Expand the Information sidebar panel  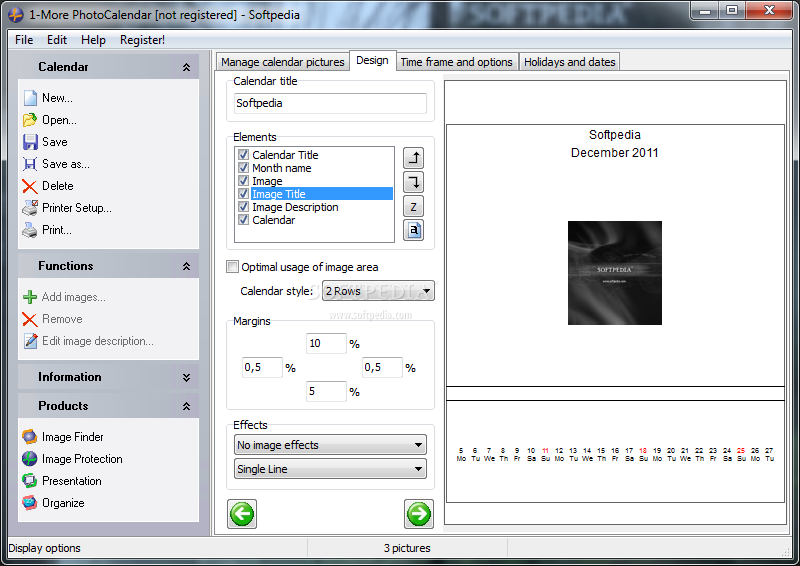click(186, 377)
